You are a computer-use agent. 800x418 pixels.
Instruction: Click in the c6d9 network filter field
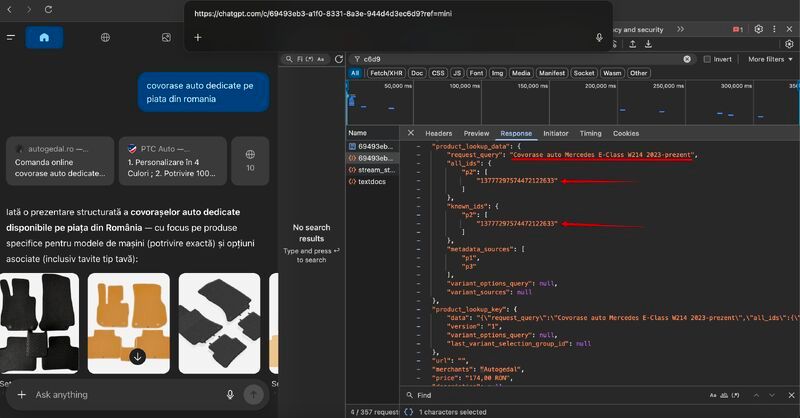coord(520,59)
